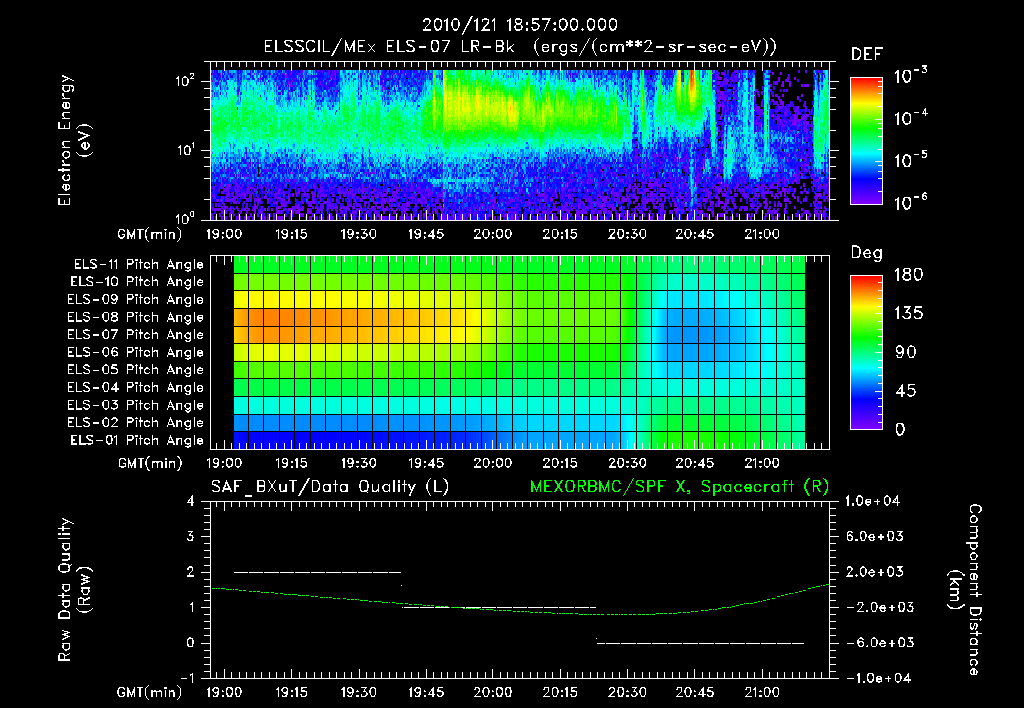Click the ELS-08 Pitch Angle row label

click(135, 317)
